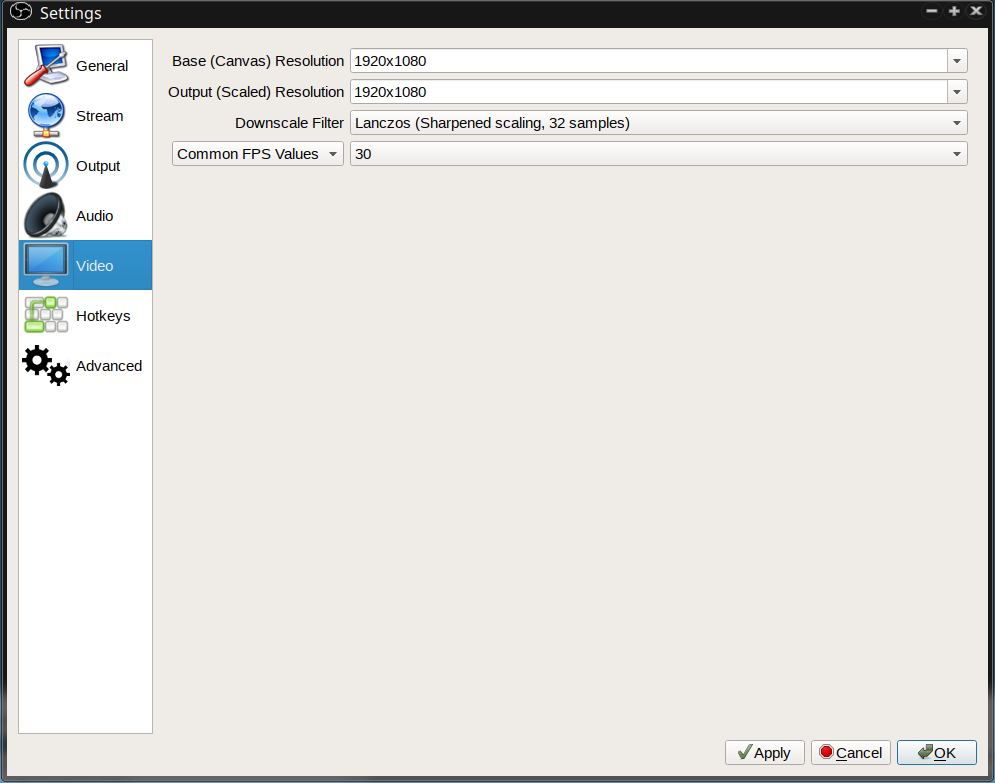
Task: Click the Video monitor icon
Action: (46, 266)
